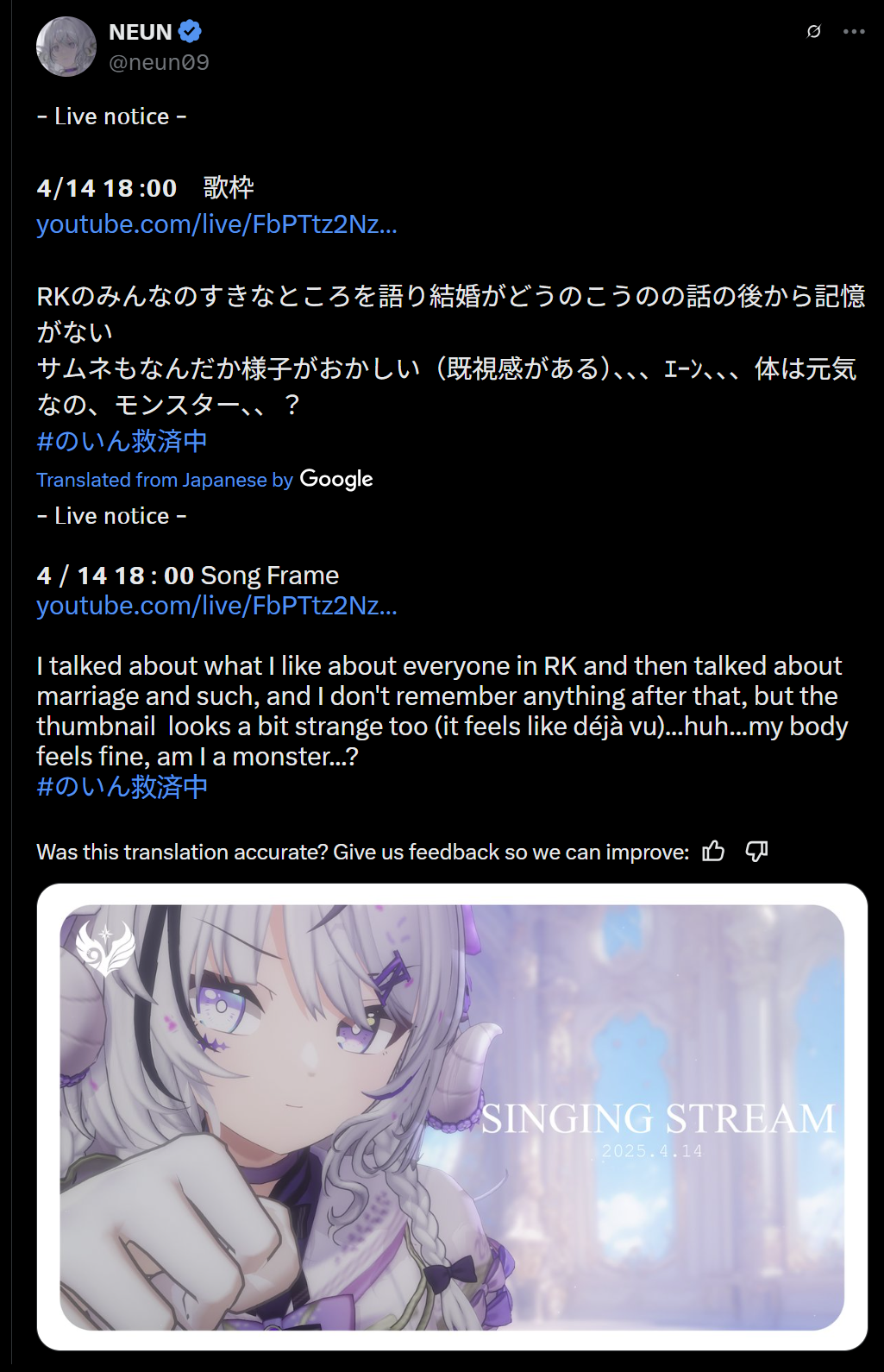Give thumbs up to the translation
This screenshot has width=884, height=1372.
tap(713, 852)
